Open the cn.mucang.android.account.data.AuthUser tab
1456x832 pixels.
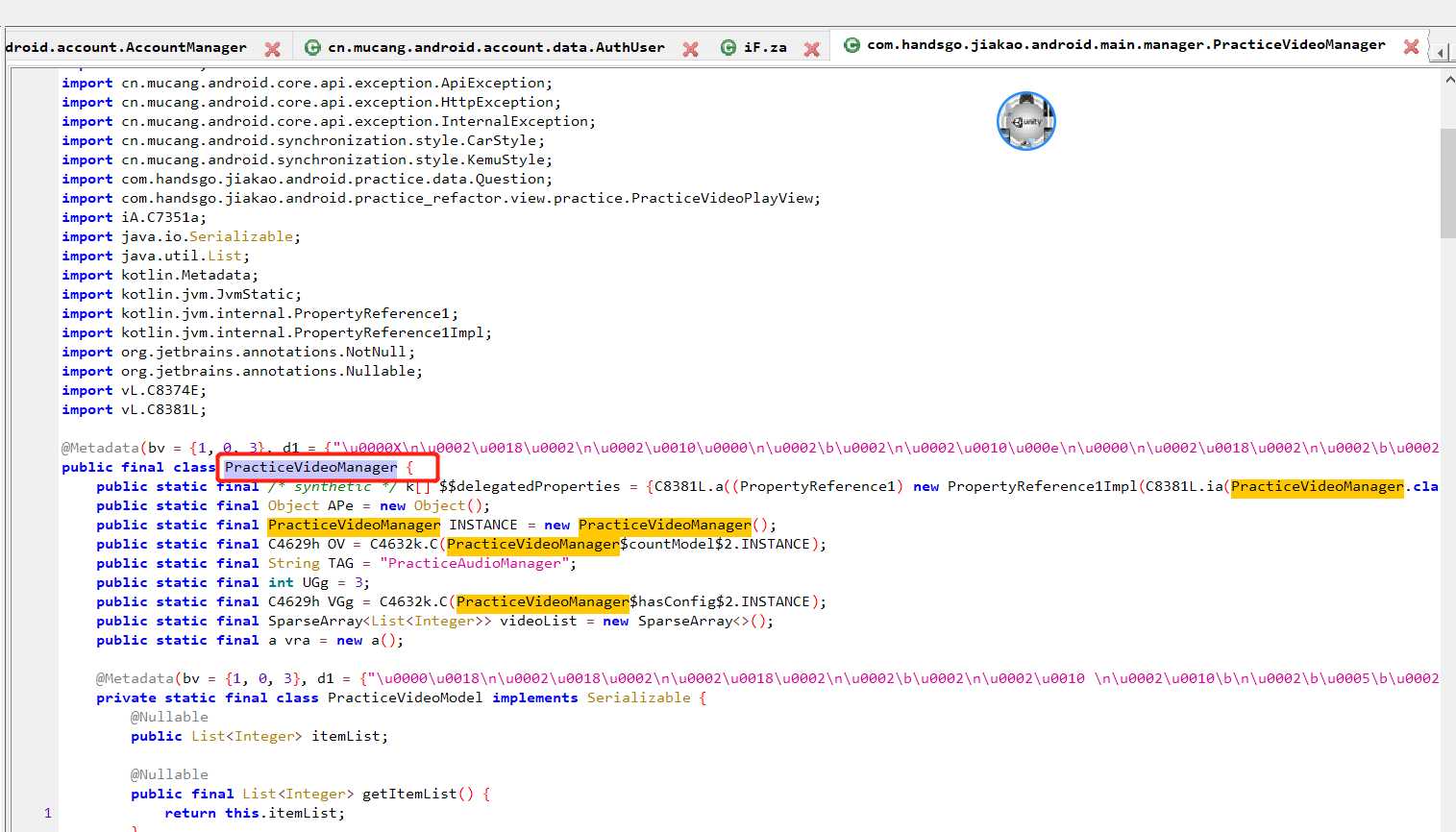[x=496, y=47]
